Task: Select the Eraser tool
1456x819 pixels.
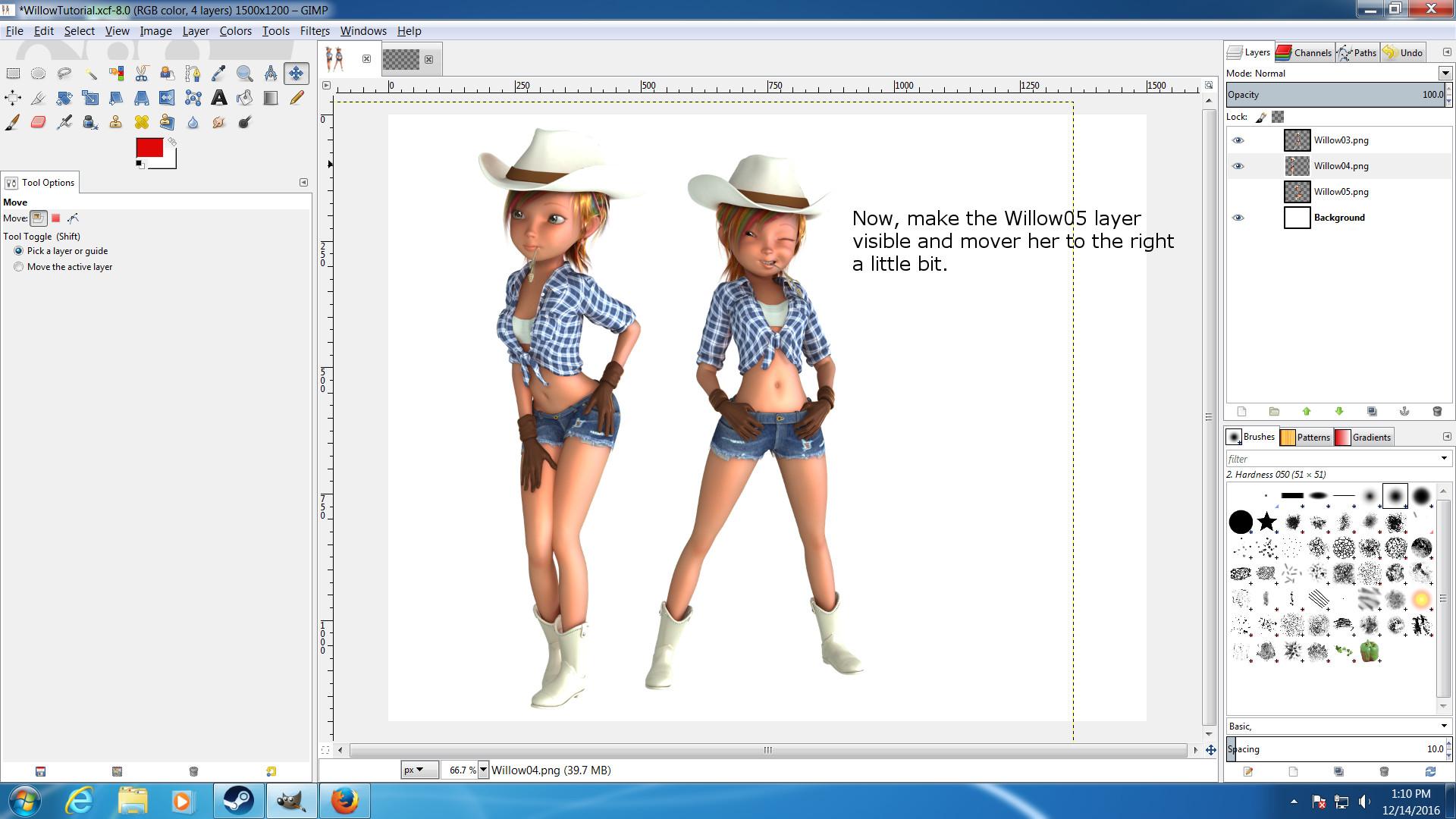Action: [x=39, y=122]
